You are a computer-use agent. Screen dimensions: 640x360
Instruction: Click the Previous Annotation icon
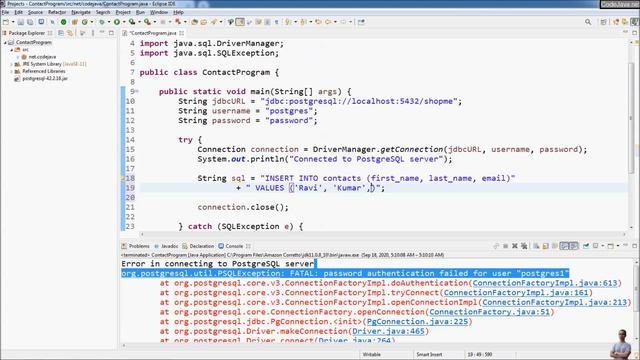(x=302, y=22)
